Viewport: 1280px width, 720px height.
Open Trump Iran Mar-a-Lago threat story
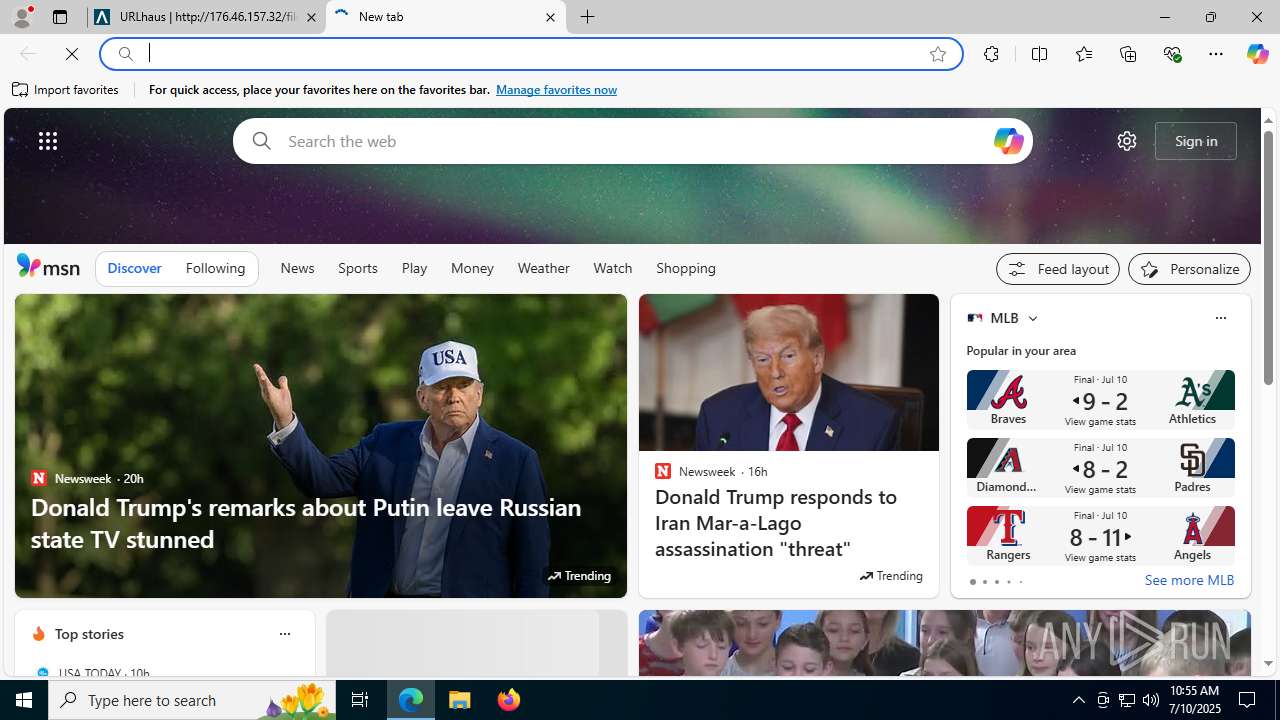pos(776,523)
